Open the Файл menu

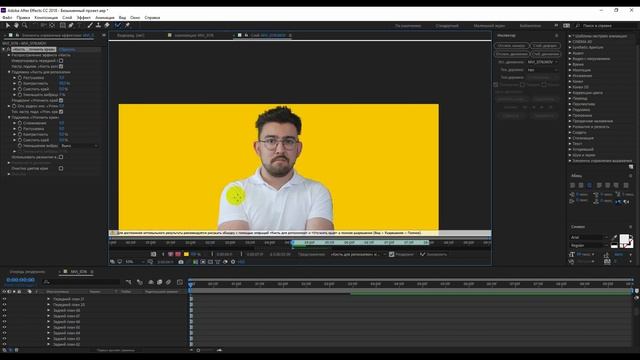[x=7, y=18]
